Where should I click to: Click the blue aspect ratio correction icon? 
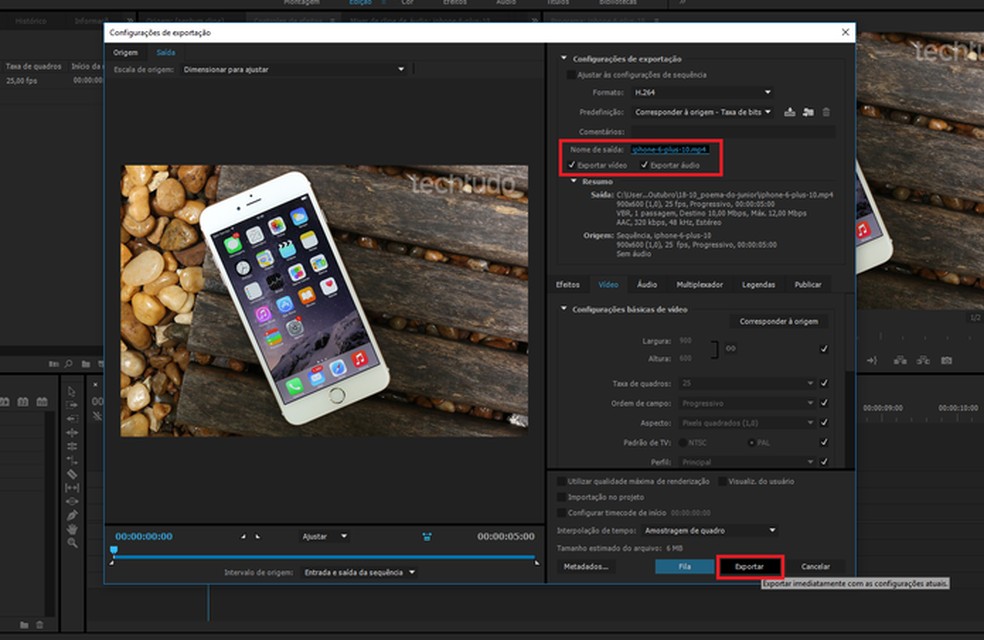pyautogui.click(x=427, y=537)
